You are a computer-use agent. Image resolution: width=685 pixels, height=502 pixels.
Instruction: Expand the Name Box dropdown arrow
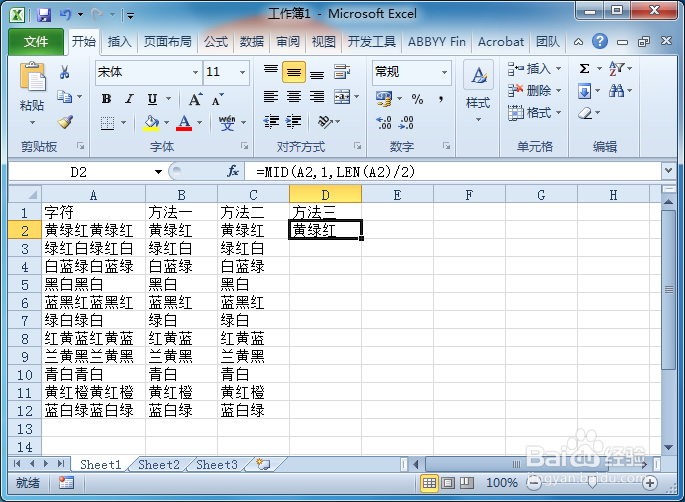click(158, 172)
